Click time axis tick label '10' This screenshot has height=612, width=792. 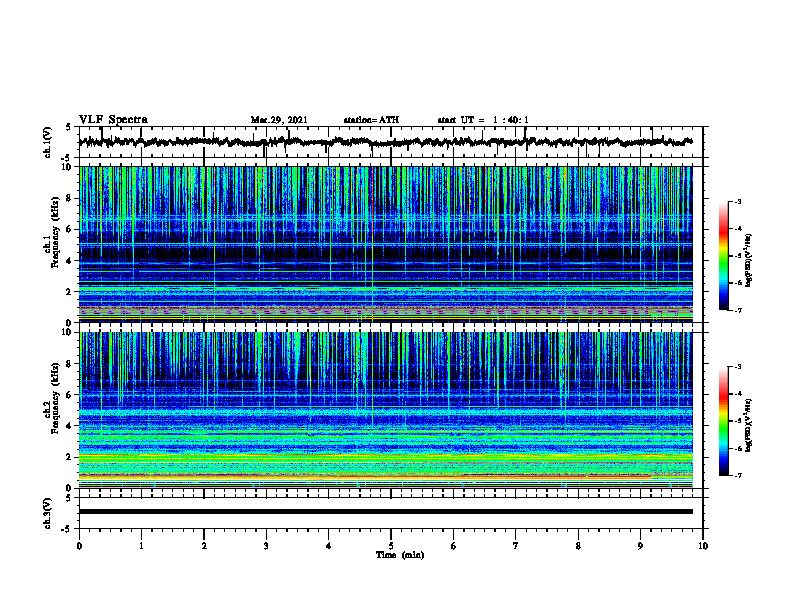pos(703,546)
